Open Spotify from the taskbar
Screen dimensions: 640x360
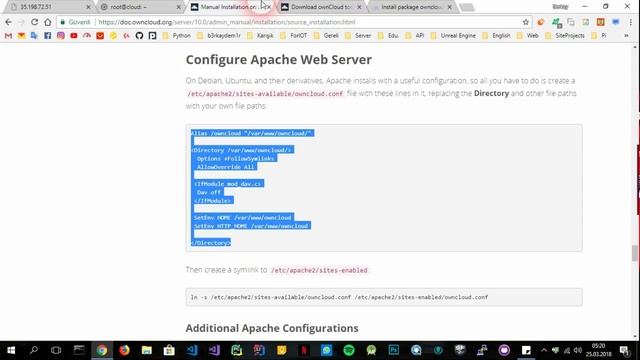point(349,350)
